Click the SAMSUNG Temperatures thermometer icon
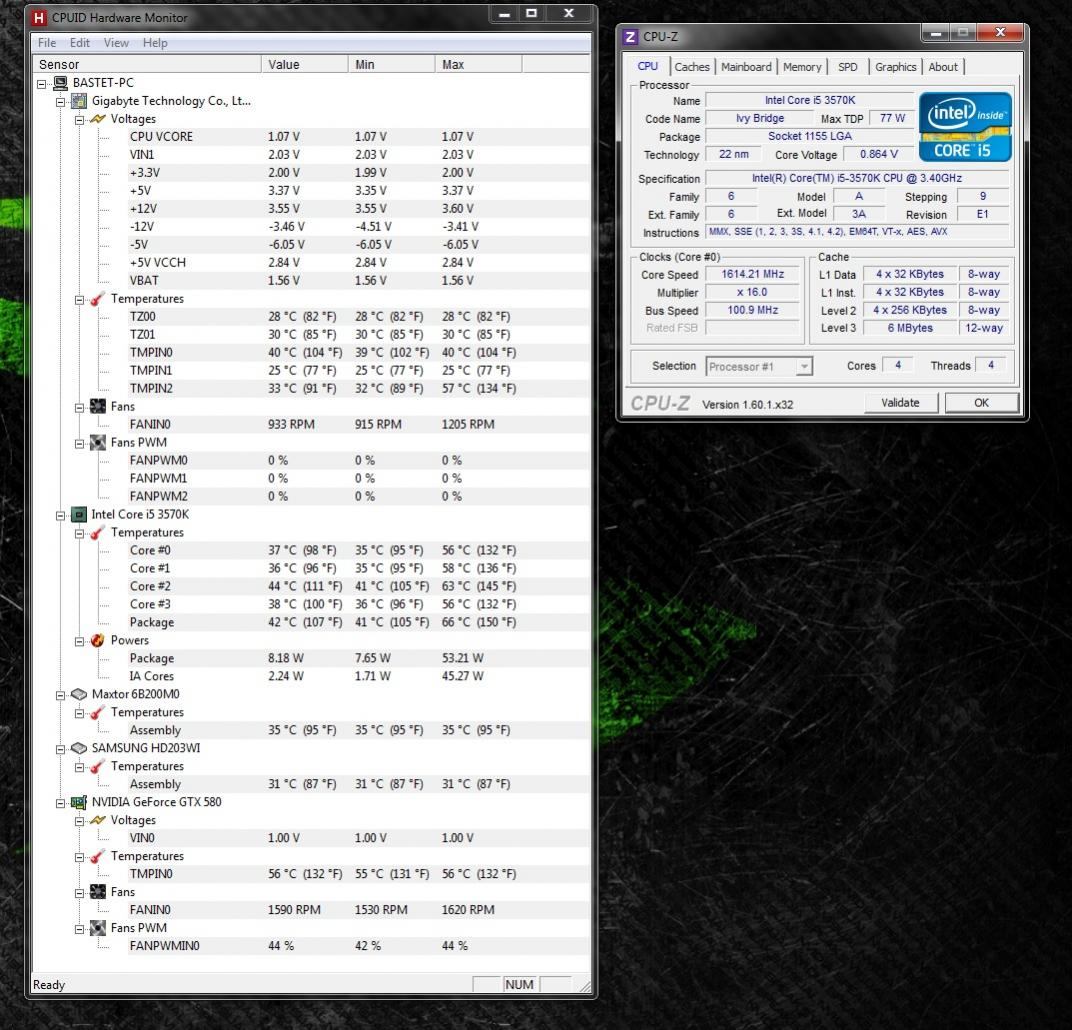 98,767
